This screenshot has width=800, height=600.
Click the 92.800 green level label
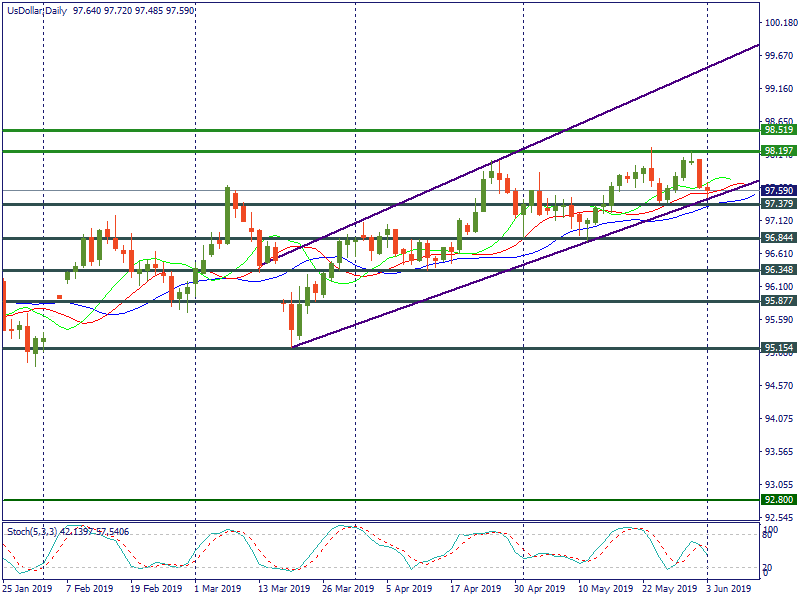tap(778, 499)
